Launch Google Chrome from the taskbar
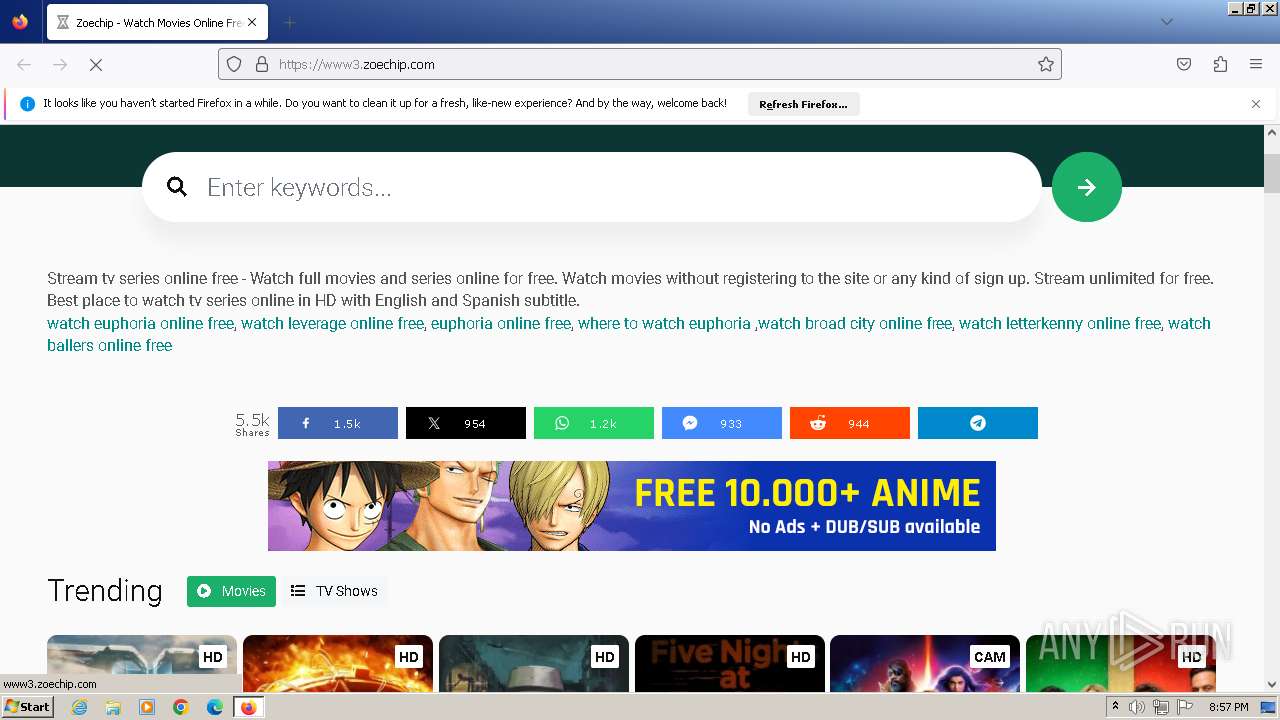This screenshot has height=720, width=1280. click(x=181, y=707)
